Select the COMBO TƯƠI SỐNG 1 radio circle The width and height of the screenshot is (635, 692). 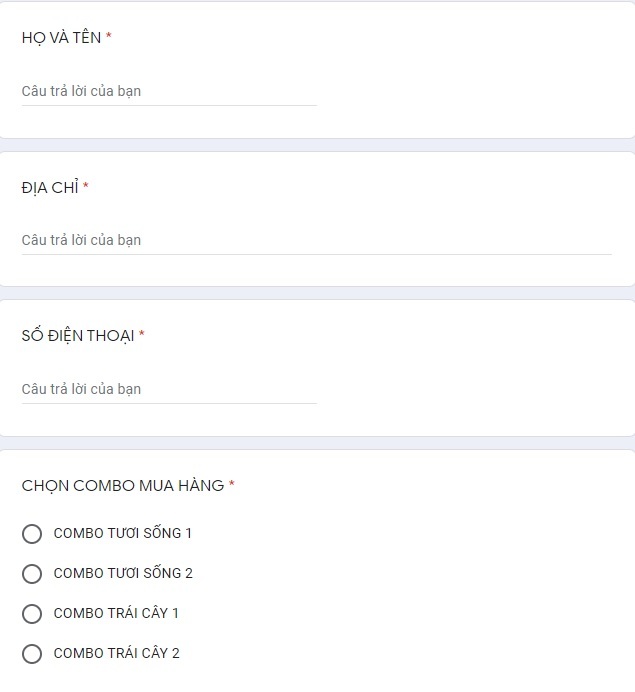32,534
